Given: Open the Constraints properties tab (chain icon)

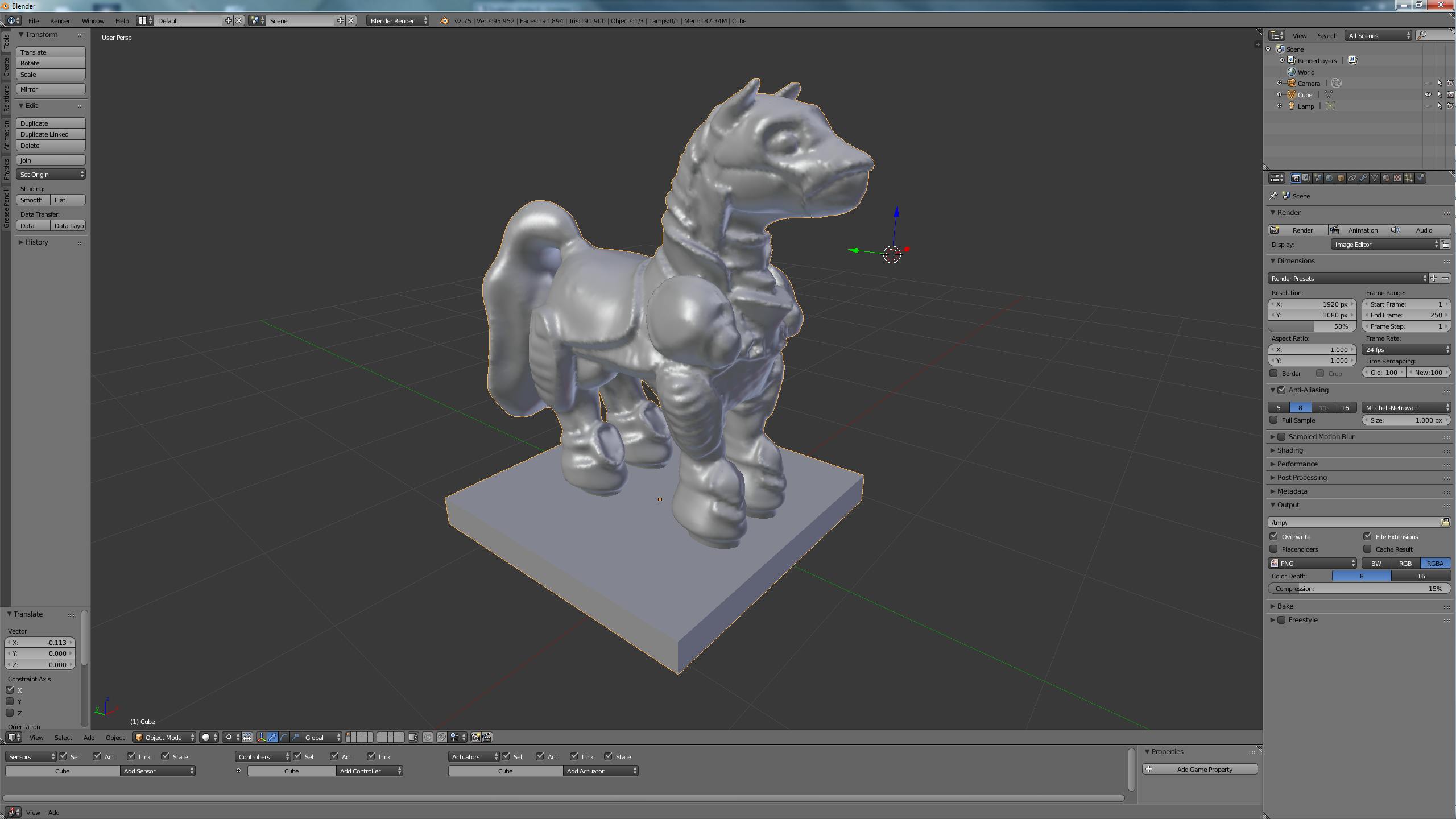Looking at the screenshot, I should (x=1352, y=178).
